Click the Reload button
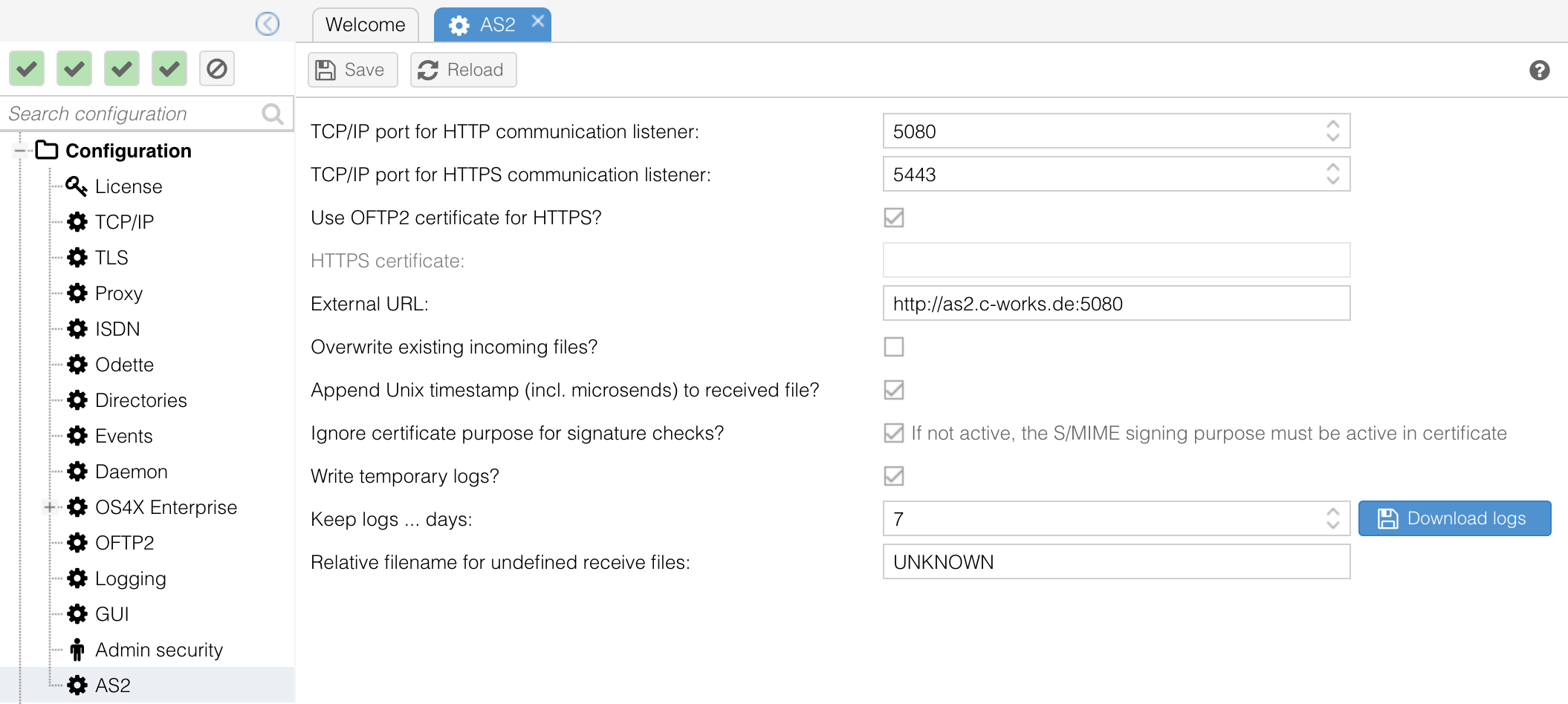This screenshot has width=1568, height=704. (464, 70)
